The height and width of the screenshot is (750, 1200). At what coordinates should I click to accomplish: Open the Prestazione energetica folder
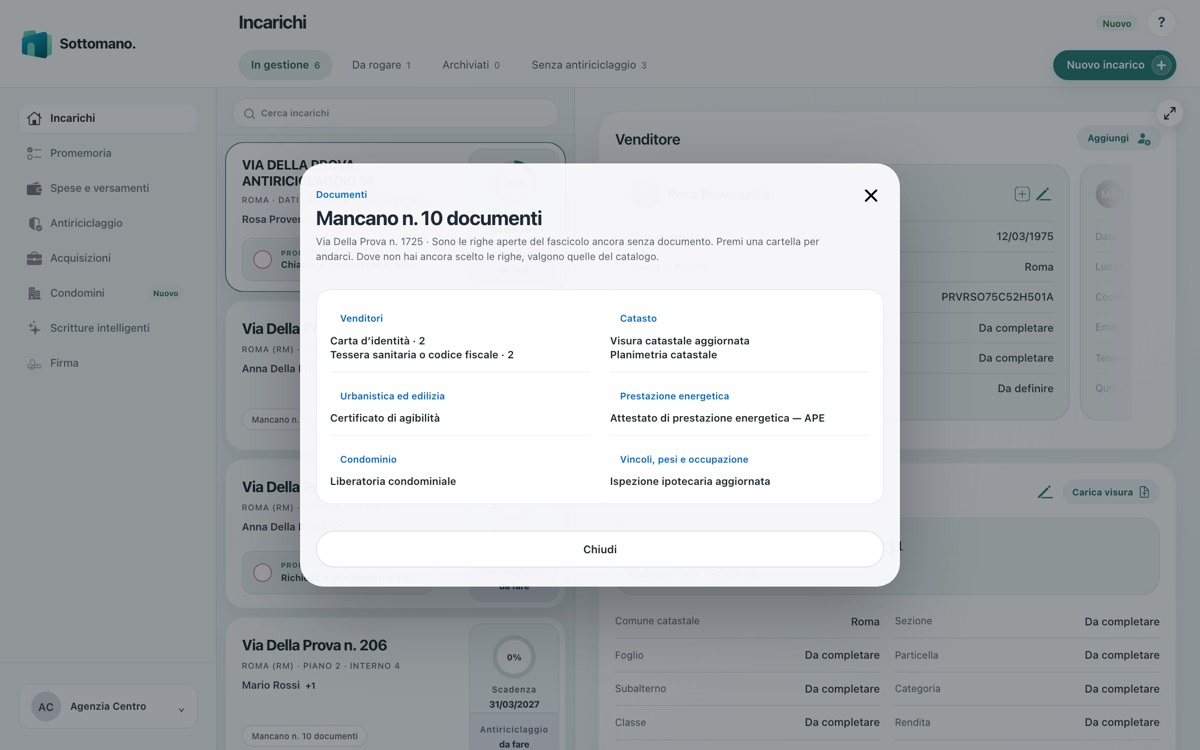(674, 396)
